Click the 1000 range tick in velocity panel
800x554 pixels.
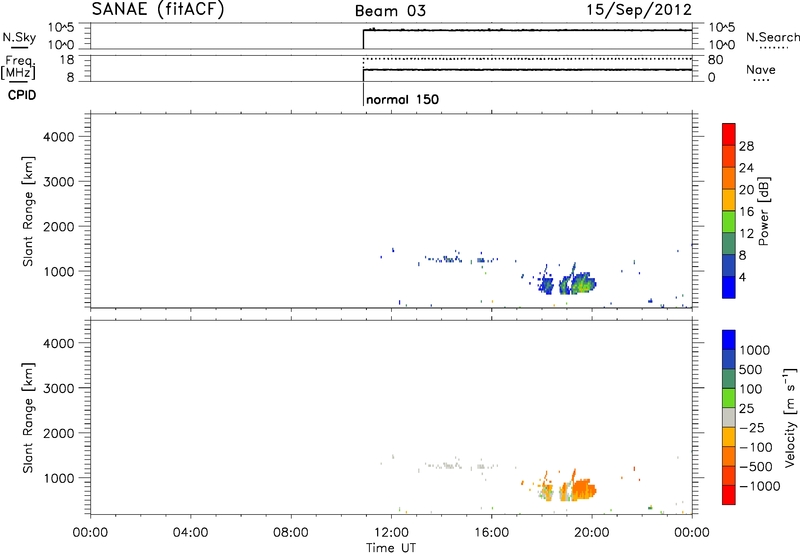pos(59,478)
